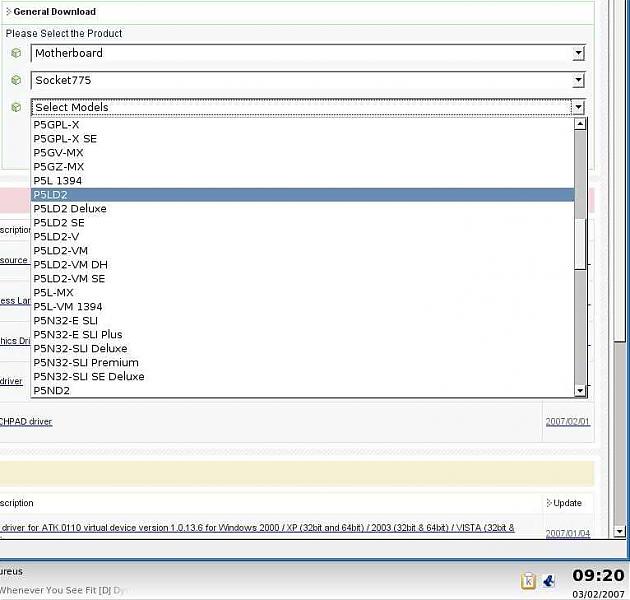Click the dropdown list scroll-up arrow

(580, 125)
